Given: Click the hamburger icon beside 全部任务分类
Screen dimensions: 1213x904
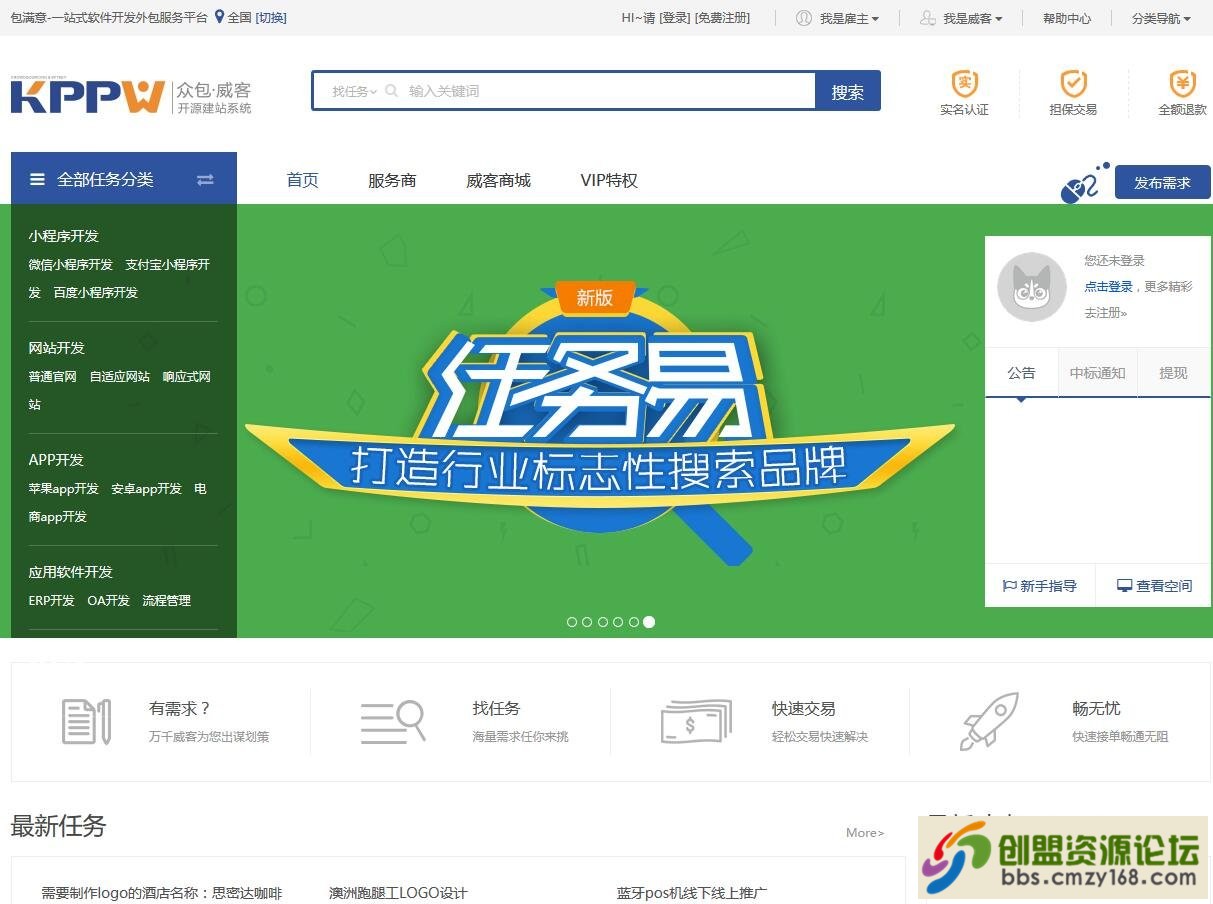Looking at the screenshot, I should click(38, 179).
